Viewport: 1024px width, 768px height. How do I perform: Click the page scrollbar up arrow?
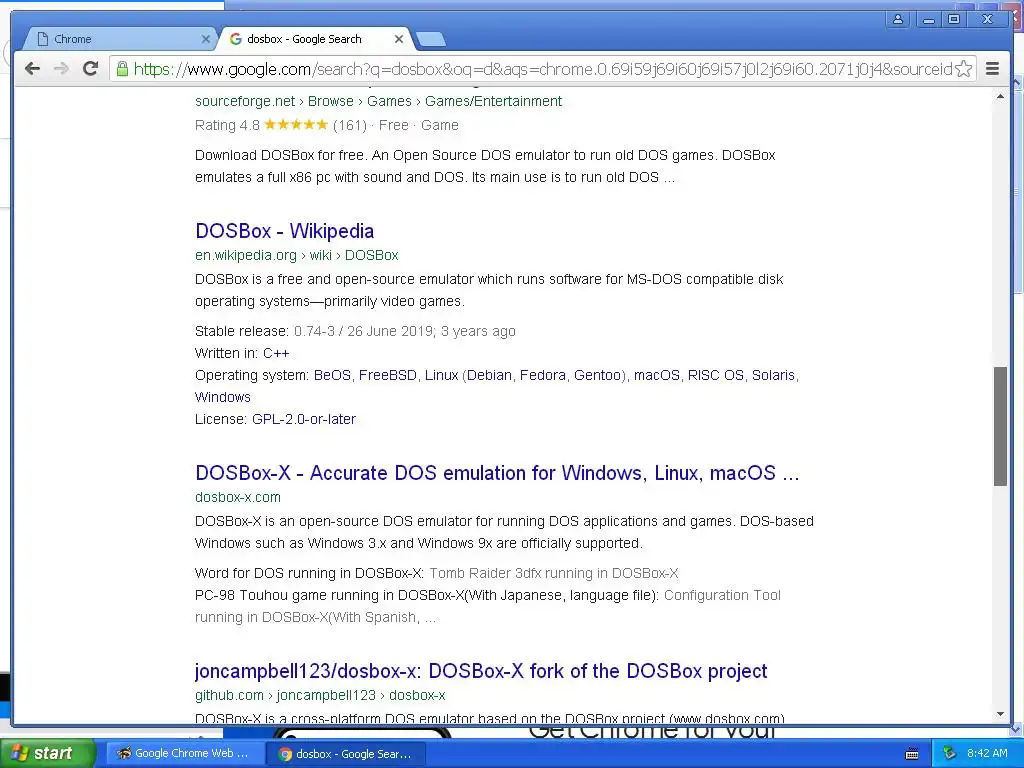point(1000,97)
